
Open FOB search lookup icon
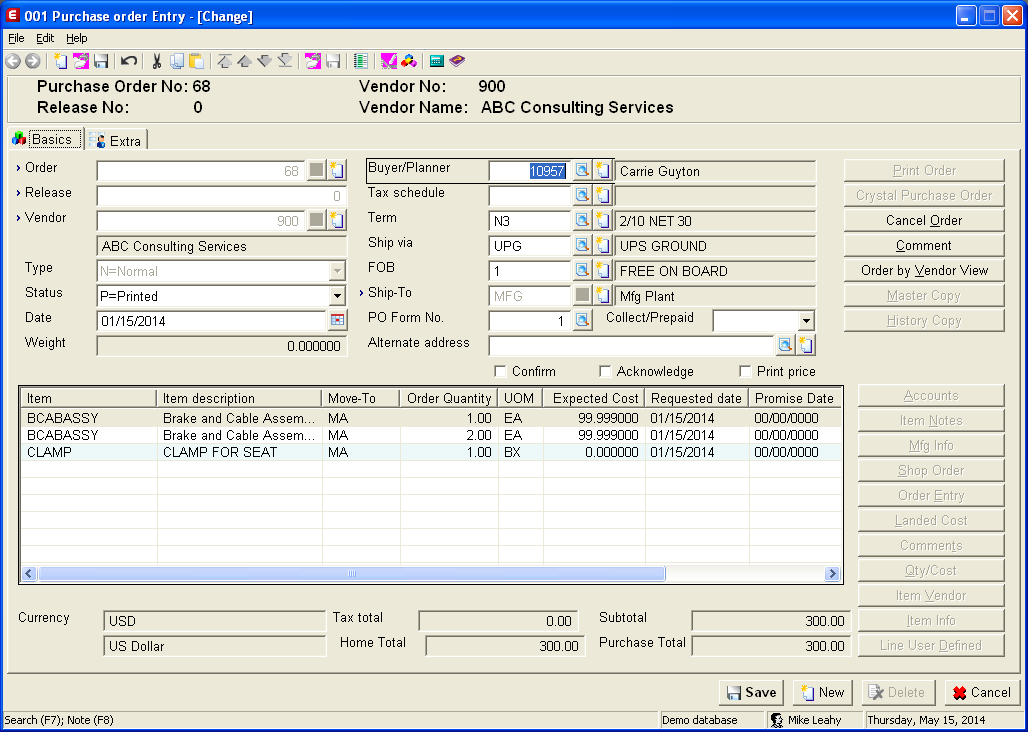582,270
